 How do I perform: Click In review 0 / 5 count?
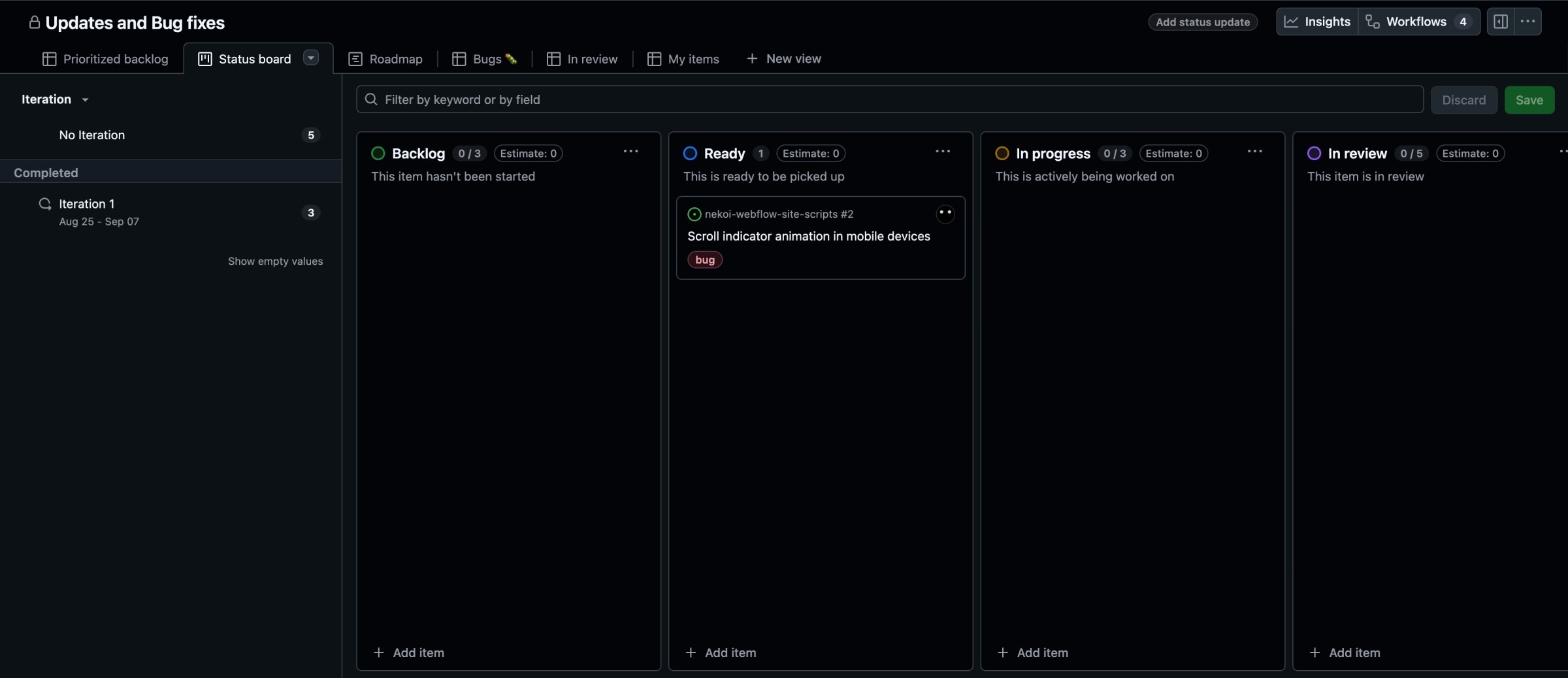pyautogui.click(x=1411, y=153)
